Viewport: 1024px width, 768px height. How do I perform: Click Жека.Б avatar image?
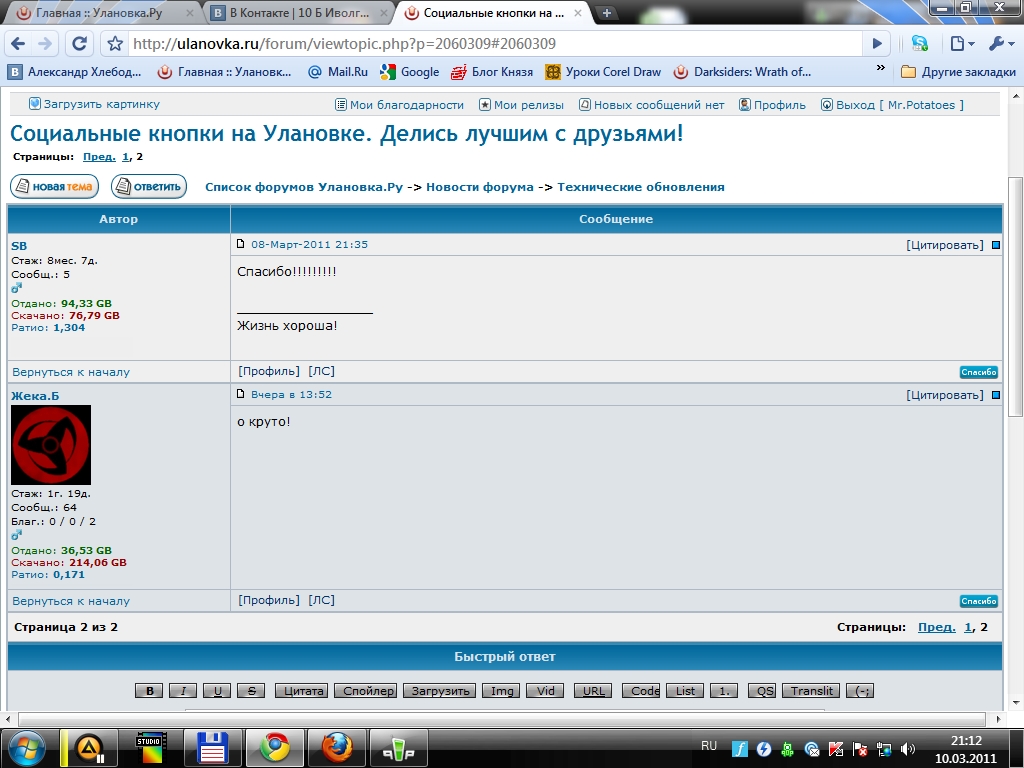51,445
